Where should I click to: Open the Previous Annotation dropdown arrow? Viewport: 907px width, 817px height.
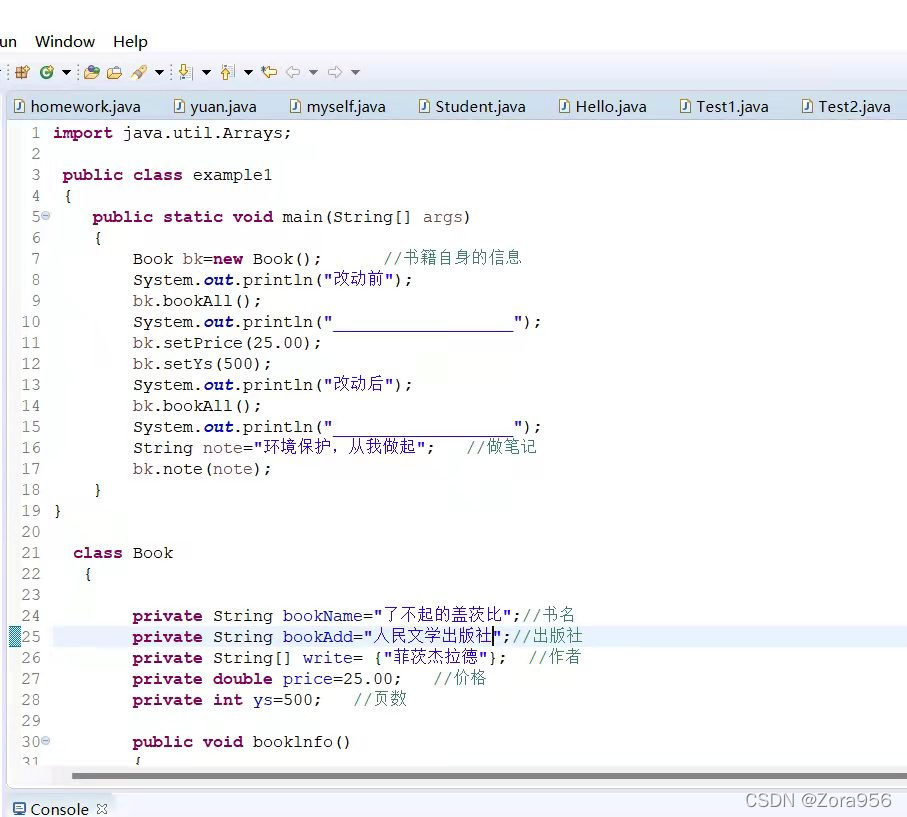[x=248, y=72]
